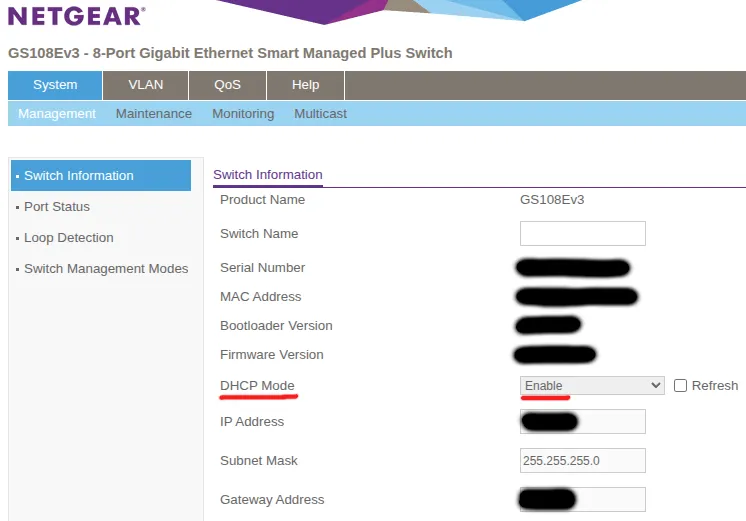The width and height of the screenshot is (746, 521).
Task: Click the Switch Information section heading
Action: click(268, 175)
